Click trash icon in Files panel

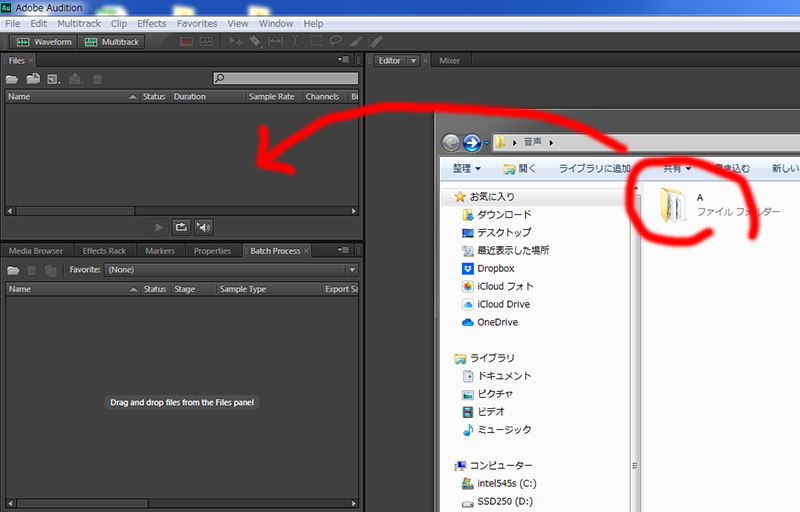click(x=97, y=79)
